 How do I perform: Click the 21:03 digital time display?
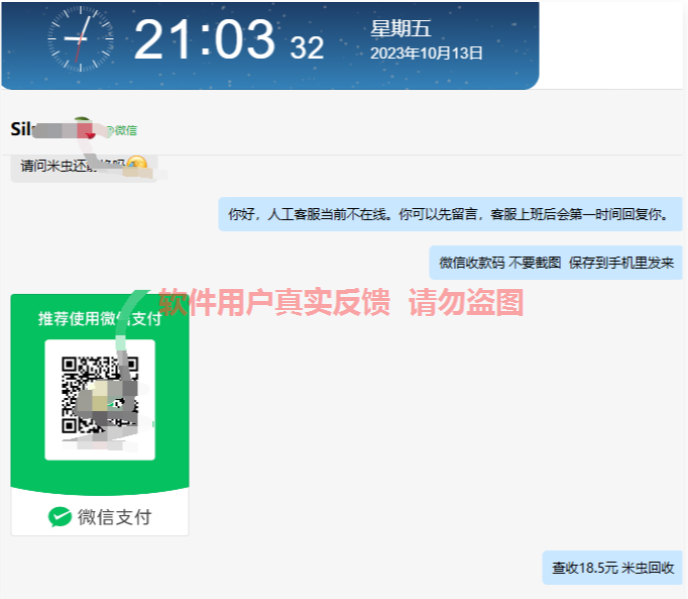point(204,39)
